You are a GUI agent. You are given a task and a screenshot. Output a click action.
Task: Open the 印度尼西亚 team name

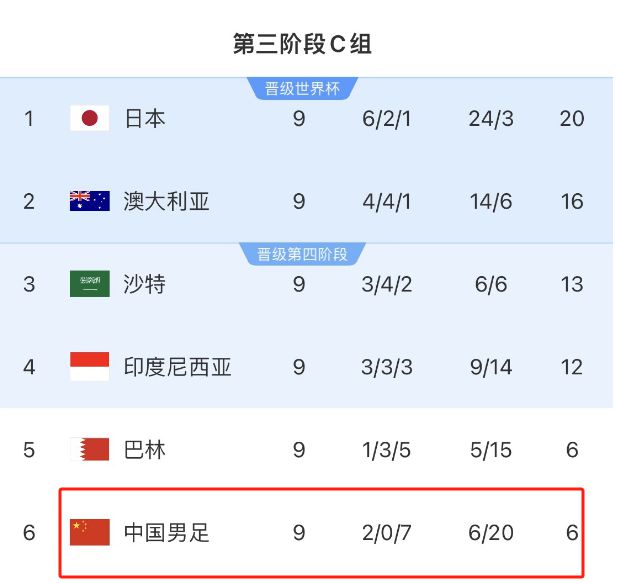click(x=178, y=367)
